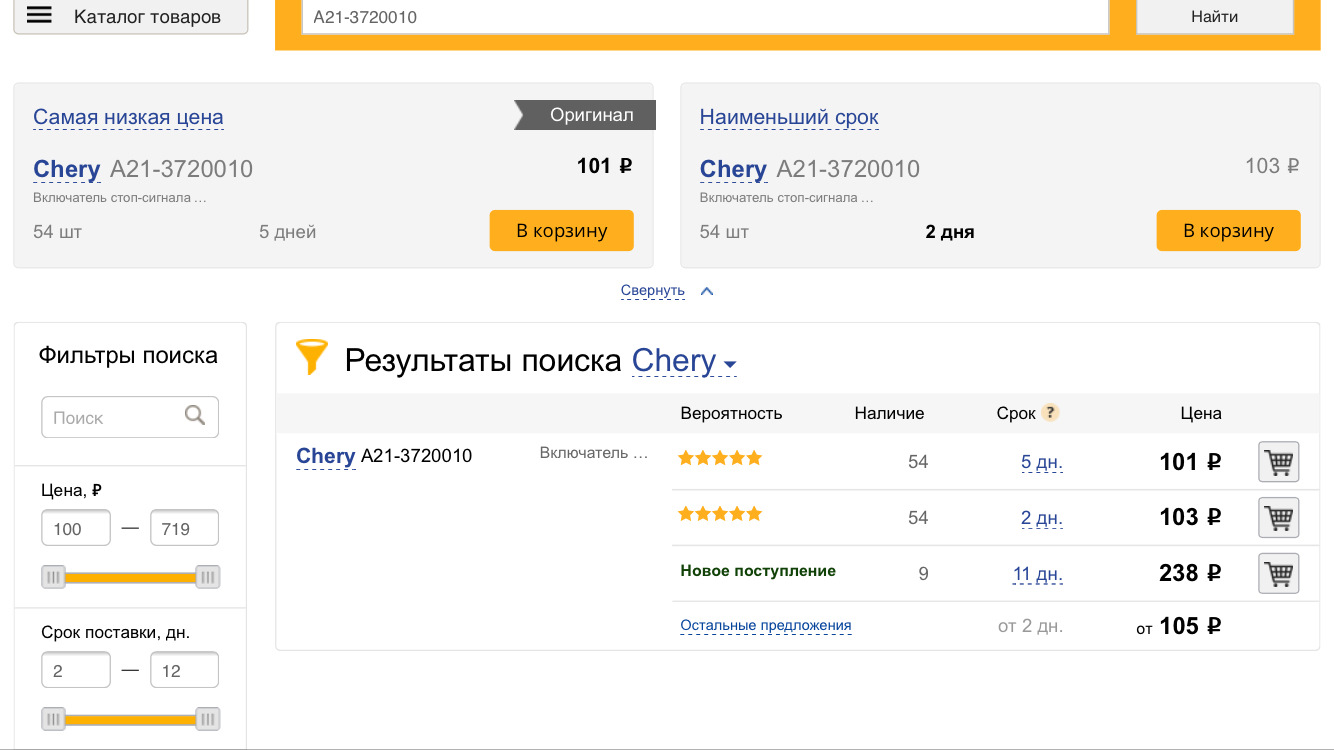Grab left handle of delivery term slider

tap(53, 719)
